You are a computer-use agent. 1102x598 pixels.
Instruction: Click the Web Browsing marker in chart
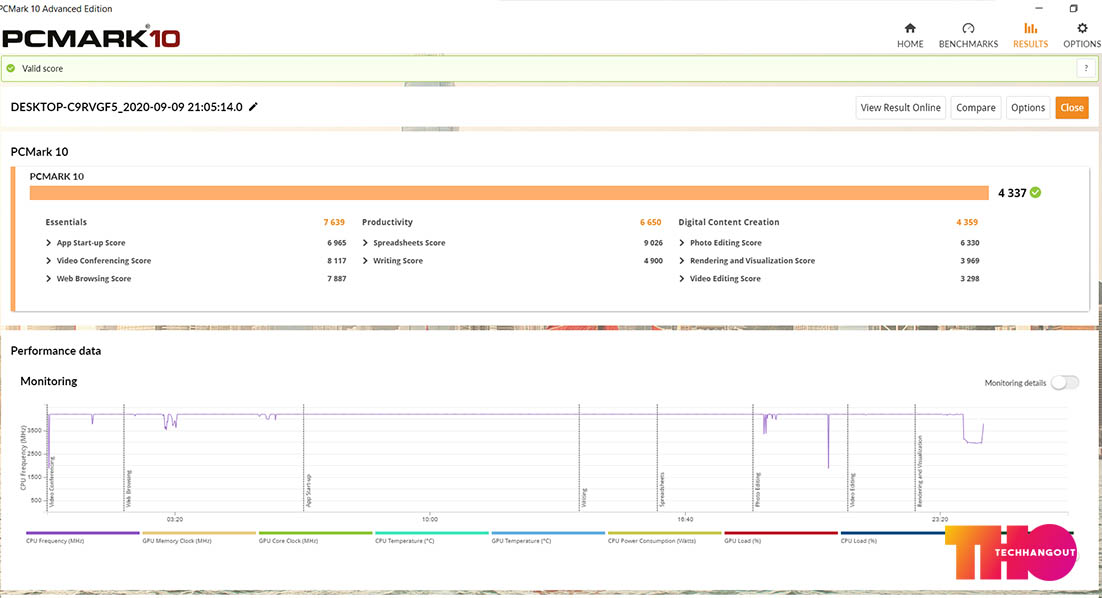129,488
